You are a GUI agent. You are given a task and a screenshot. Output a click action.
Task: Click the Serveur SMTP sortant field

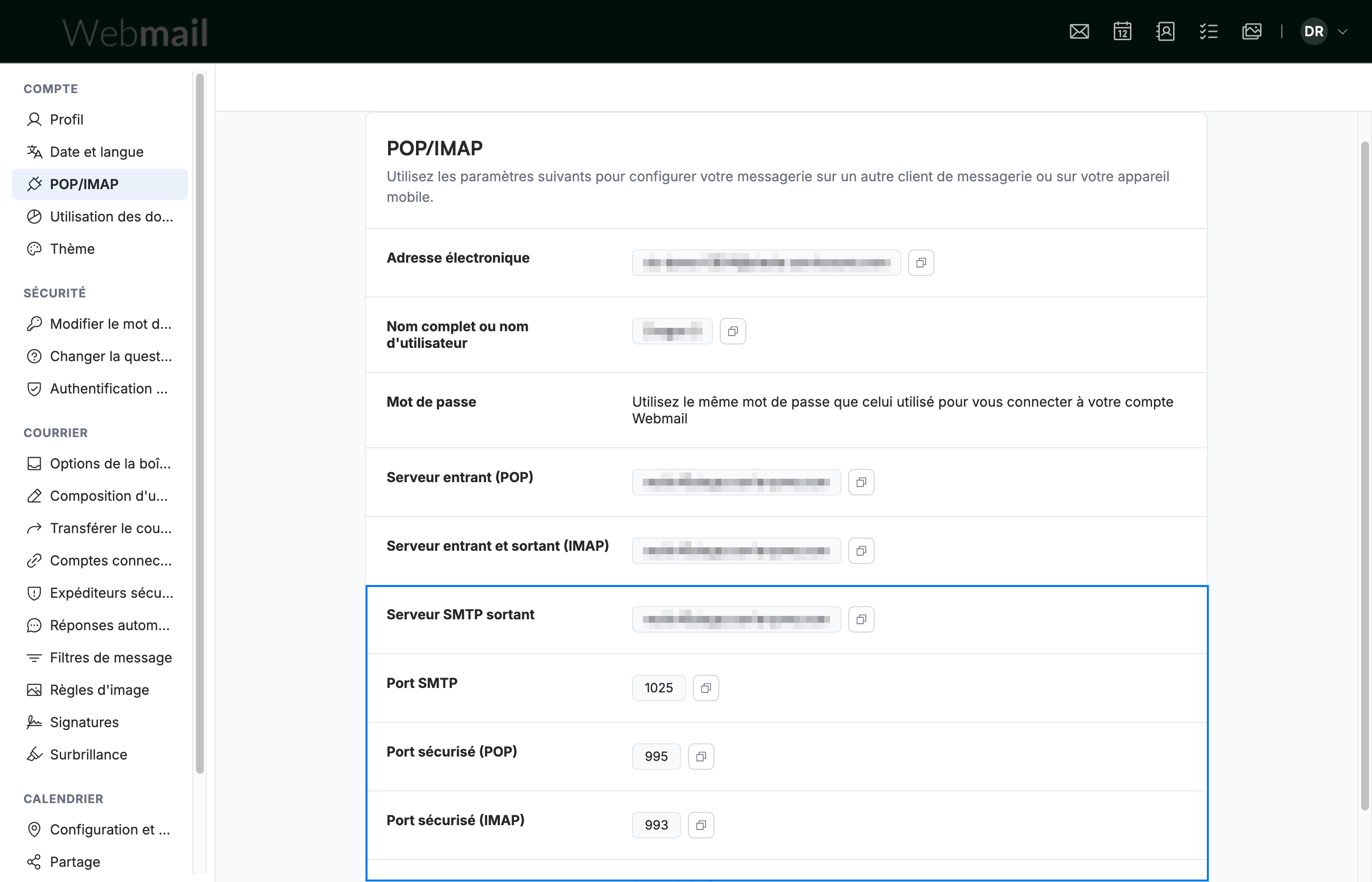tap(736, 620)
